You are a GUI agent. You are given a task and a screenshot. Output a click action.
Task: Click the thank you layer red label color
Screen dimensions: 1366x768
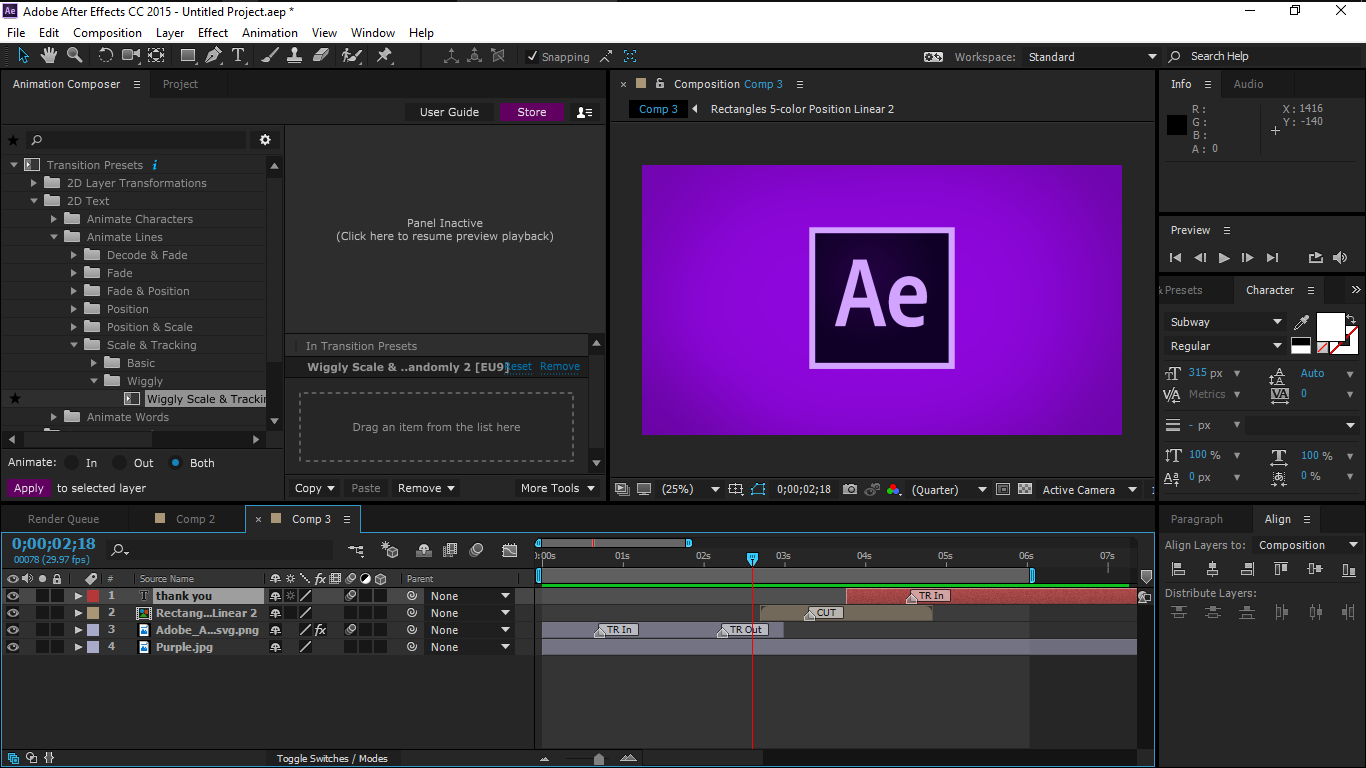93,596
